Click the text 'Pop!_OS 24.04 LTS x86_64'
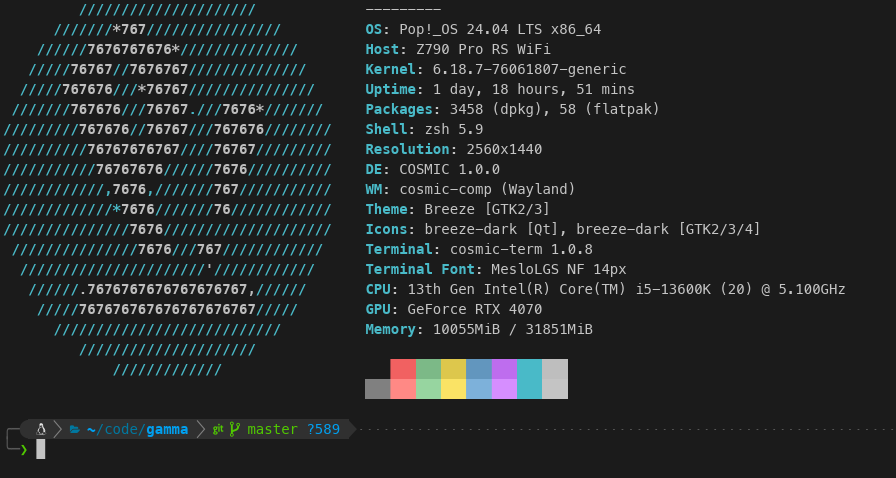Viewport: 896px width, 478px height. (x=500, y=30)
